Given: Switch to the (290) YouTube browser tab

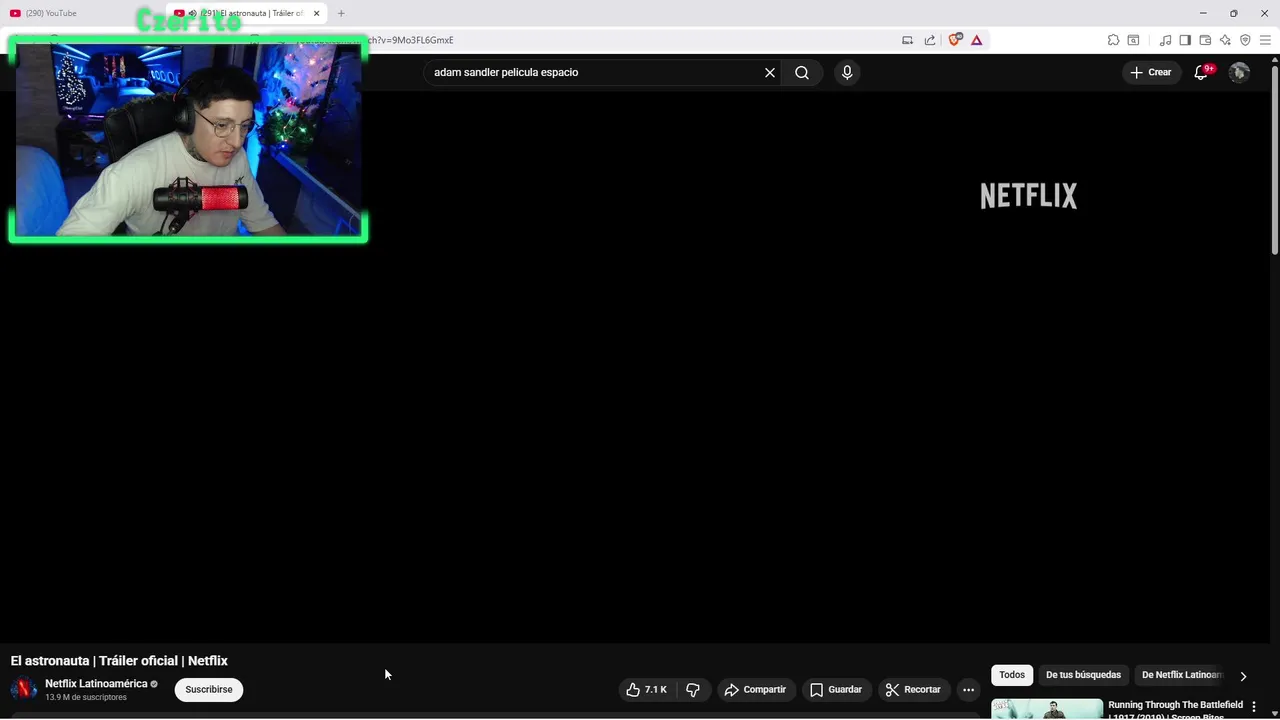Looking at the screenshot, I should point(80,13).
